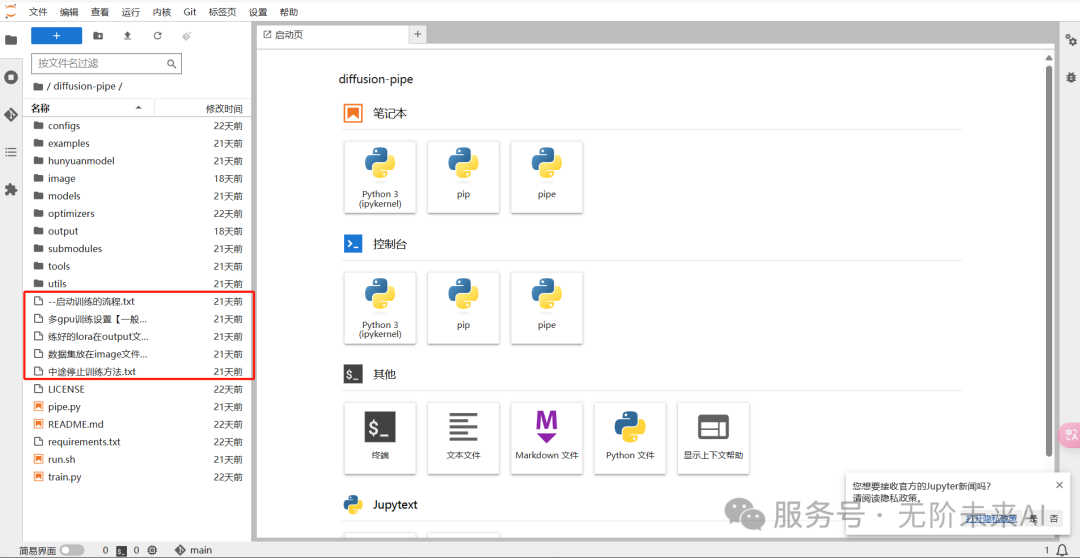Open a new terminal from launcher
The height and width of the screenshot is (558, 1080).
pyautogui.click(x=380, y=438)
